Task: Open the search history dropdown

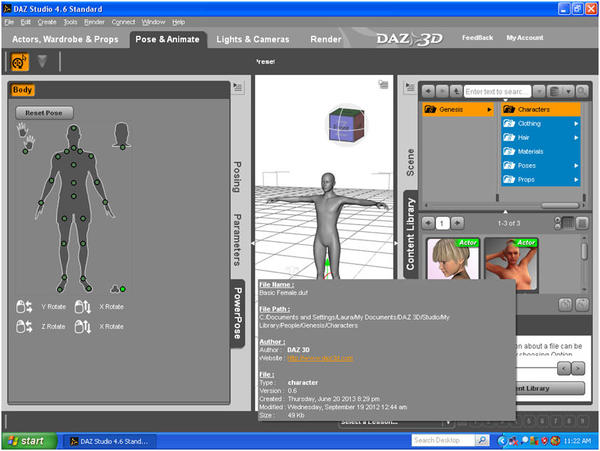Action: (x=539, y=91)
